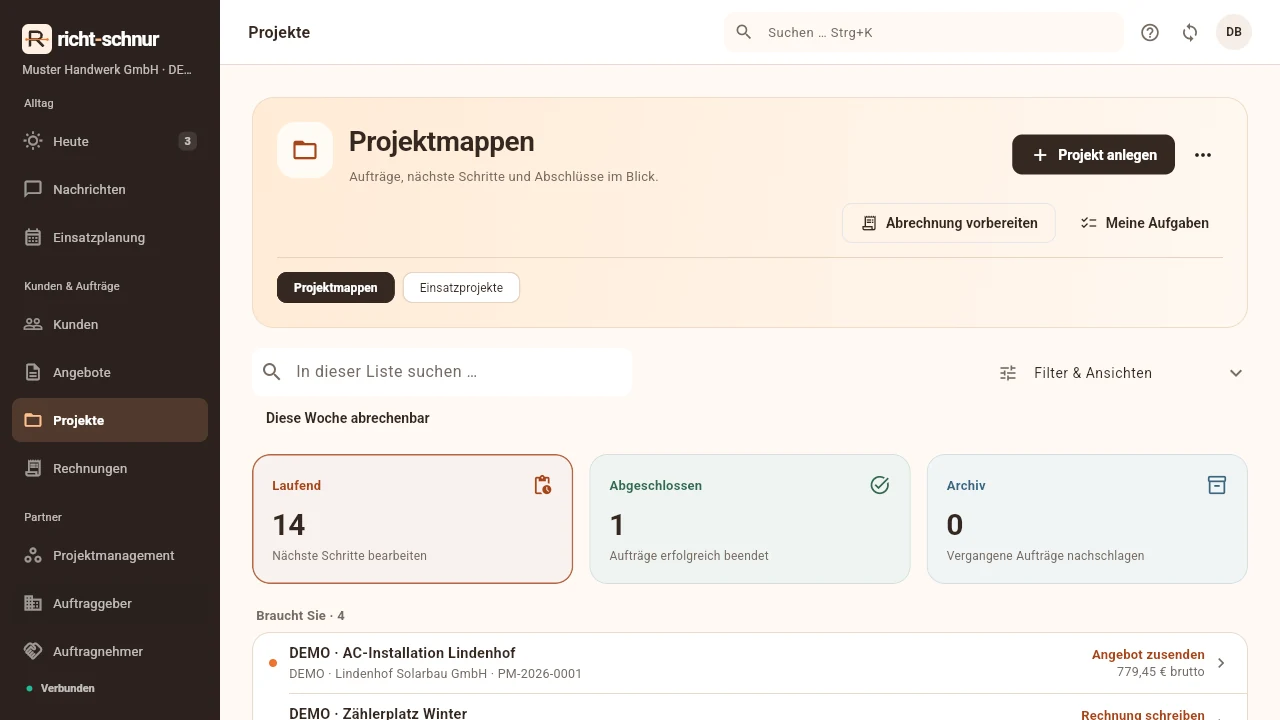Switch to the Einsatzprojekte tab
Screen dimensions: 1280x720
click(461, 287)
